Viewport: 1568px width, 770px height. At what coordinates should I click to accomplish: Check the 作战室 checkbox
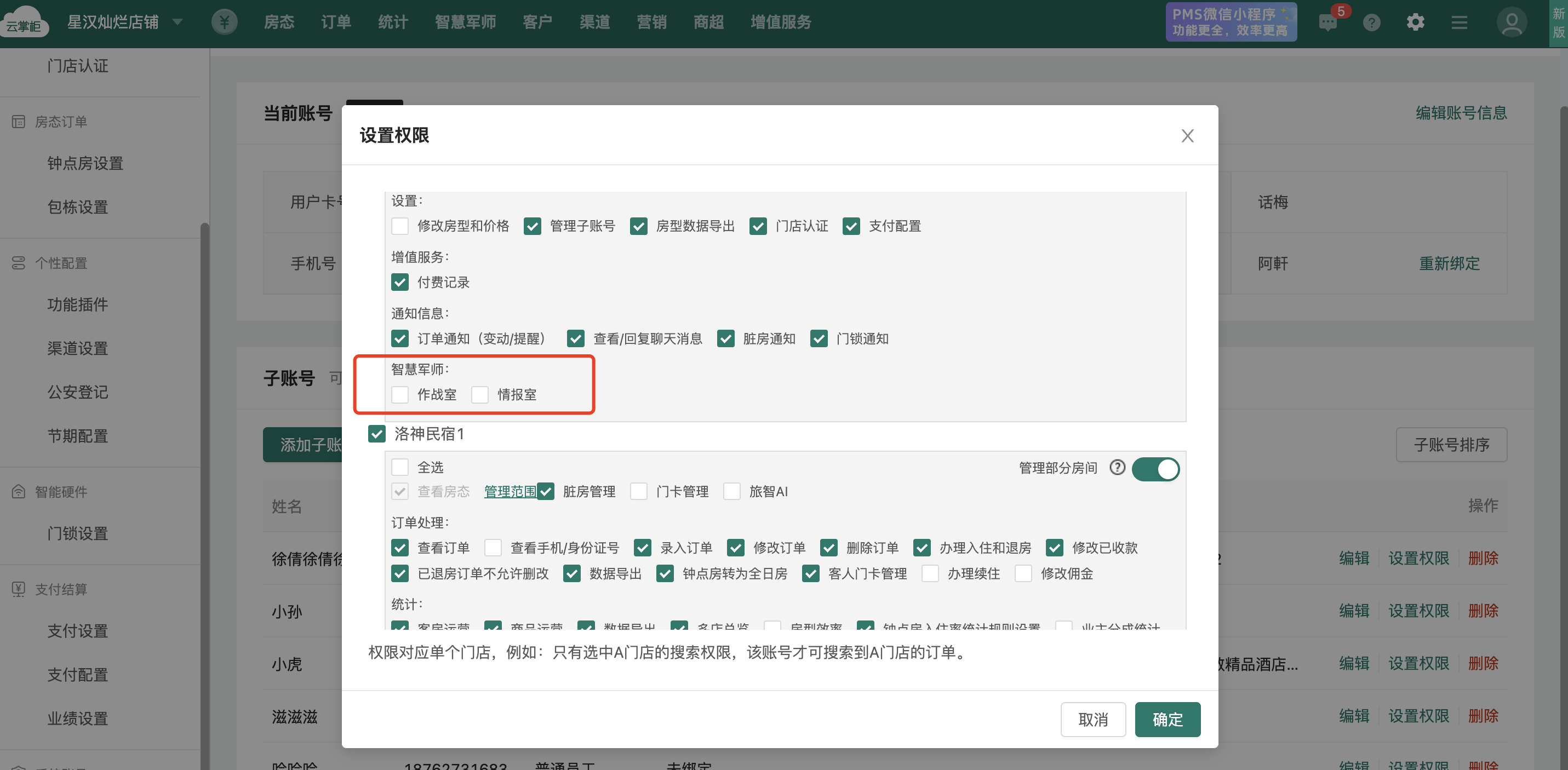(400, 394)
